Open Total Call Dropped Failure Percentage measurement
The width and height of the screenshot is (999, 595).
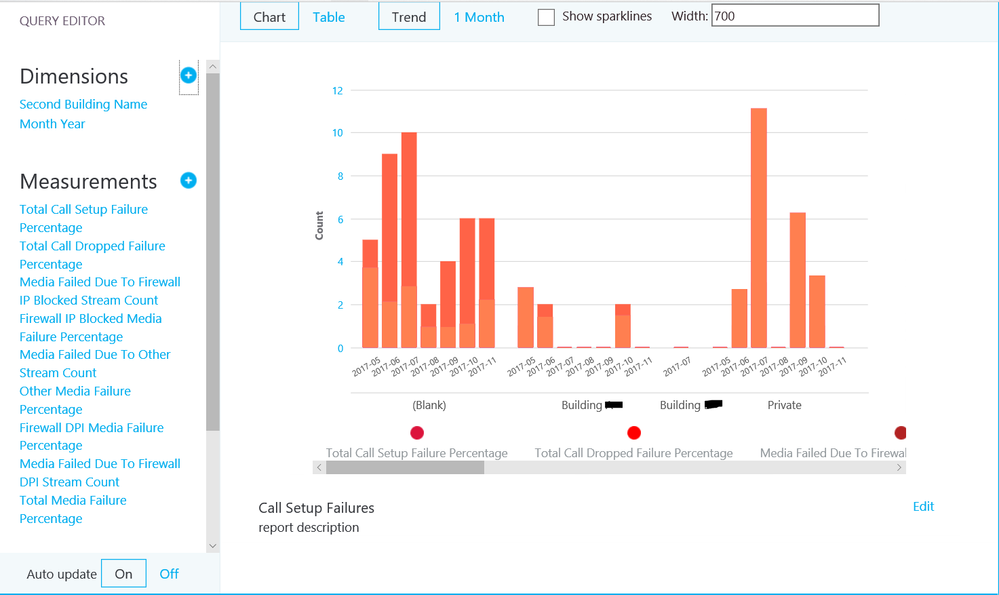[92, 255]
